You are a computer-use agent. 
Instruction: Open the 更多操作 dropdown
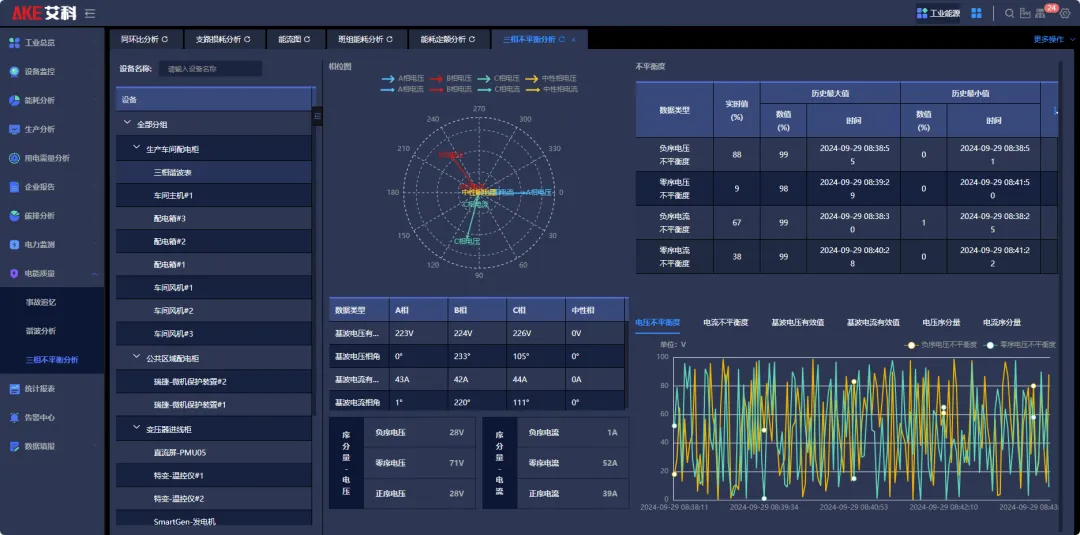(x=1051, y=40)
